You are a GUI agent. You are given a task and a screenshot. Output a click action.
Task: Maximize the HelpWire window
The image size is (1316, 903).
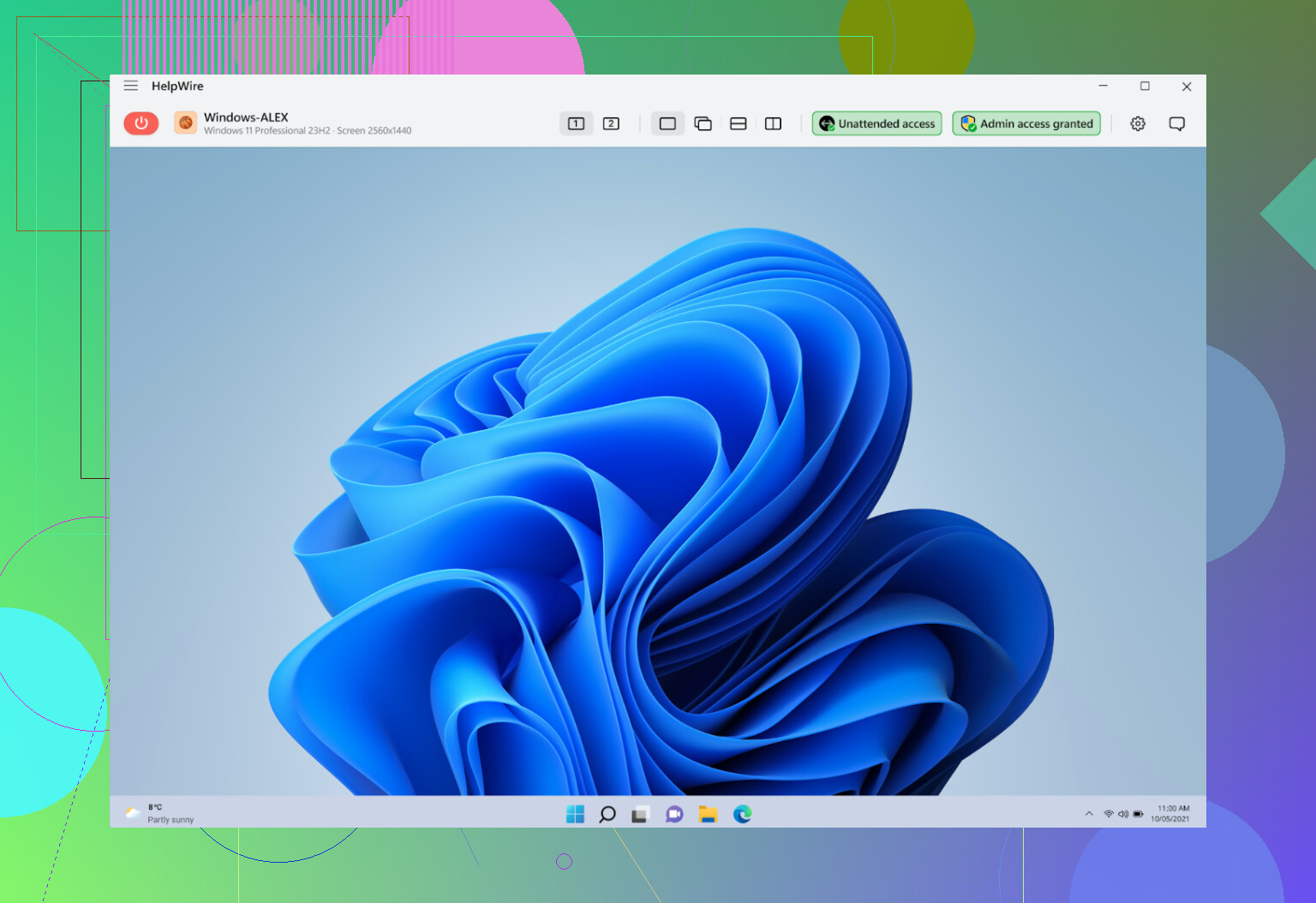(x=1145, y=86)
